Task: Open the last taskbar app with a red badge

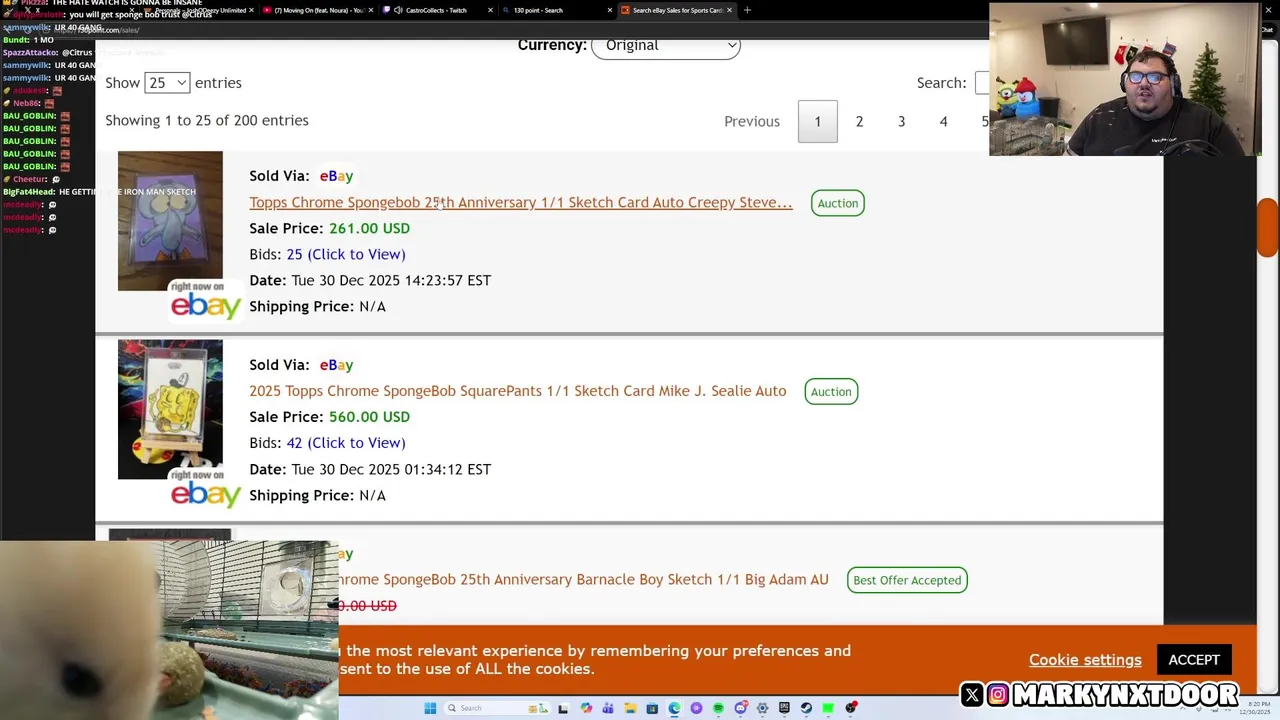Action: pos(851,708)
